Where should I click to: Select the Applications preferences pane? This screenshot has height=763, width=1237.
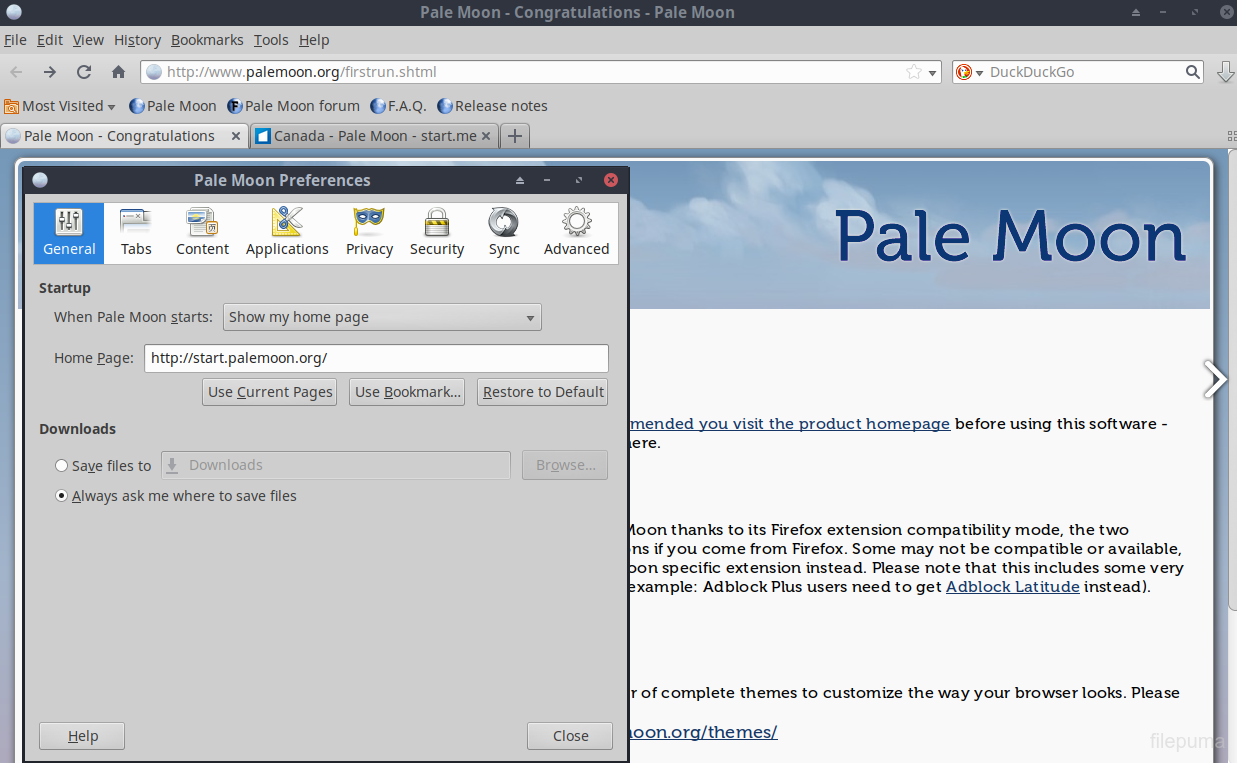point(287,232)
